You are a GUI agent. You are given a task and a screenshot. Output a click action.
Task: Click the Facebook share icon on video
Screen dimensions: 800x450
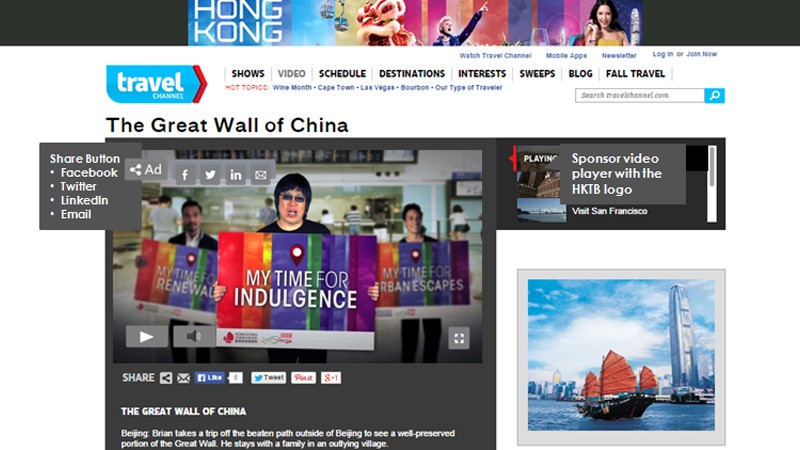185,175
